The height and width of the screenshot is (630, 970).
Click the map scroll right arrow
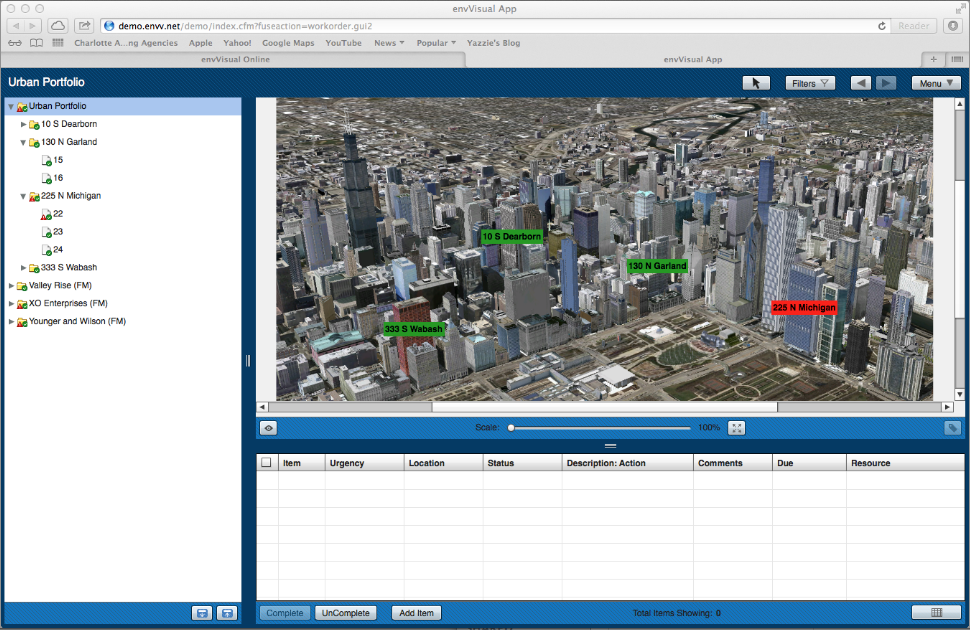pyautogui.click(x=947, y=407)
